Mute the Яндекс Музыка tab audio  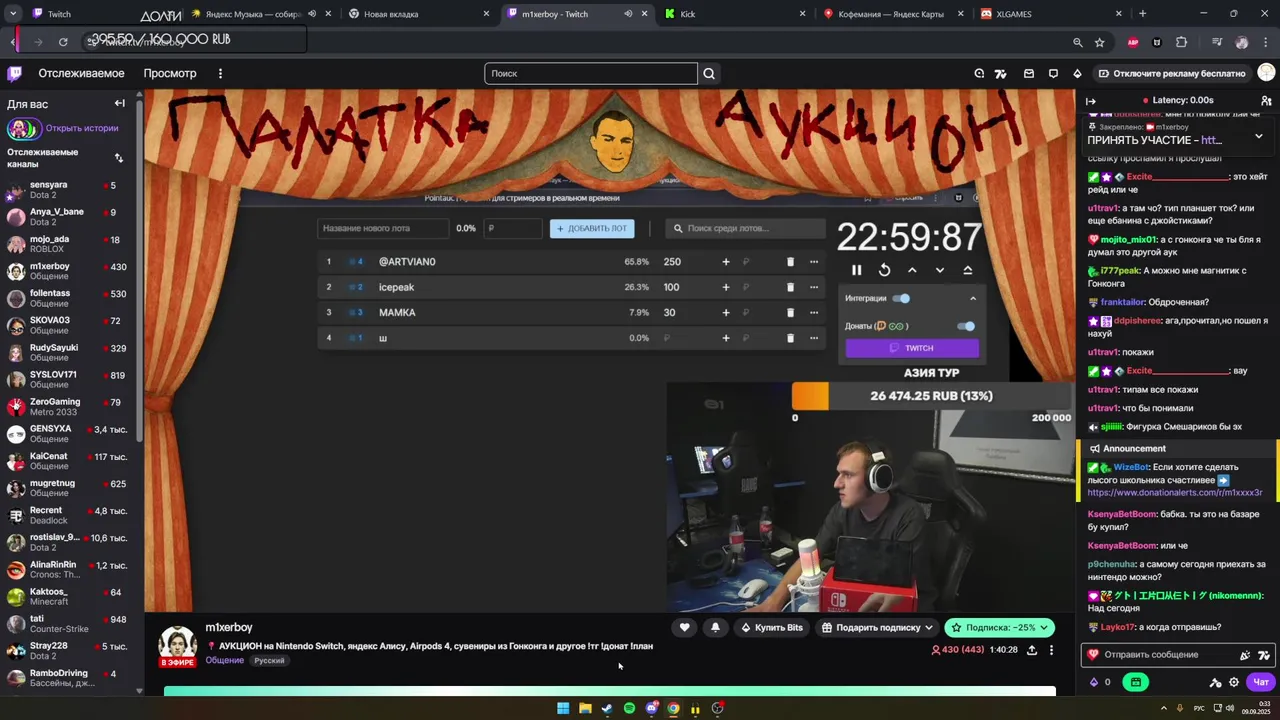point(312,14)
